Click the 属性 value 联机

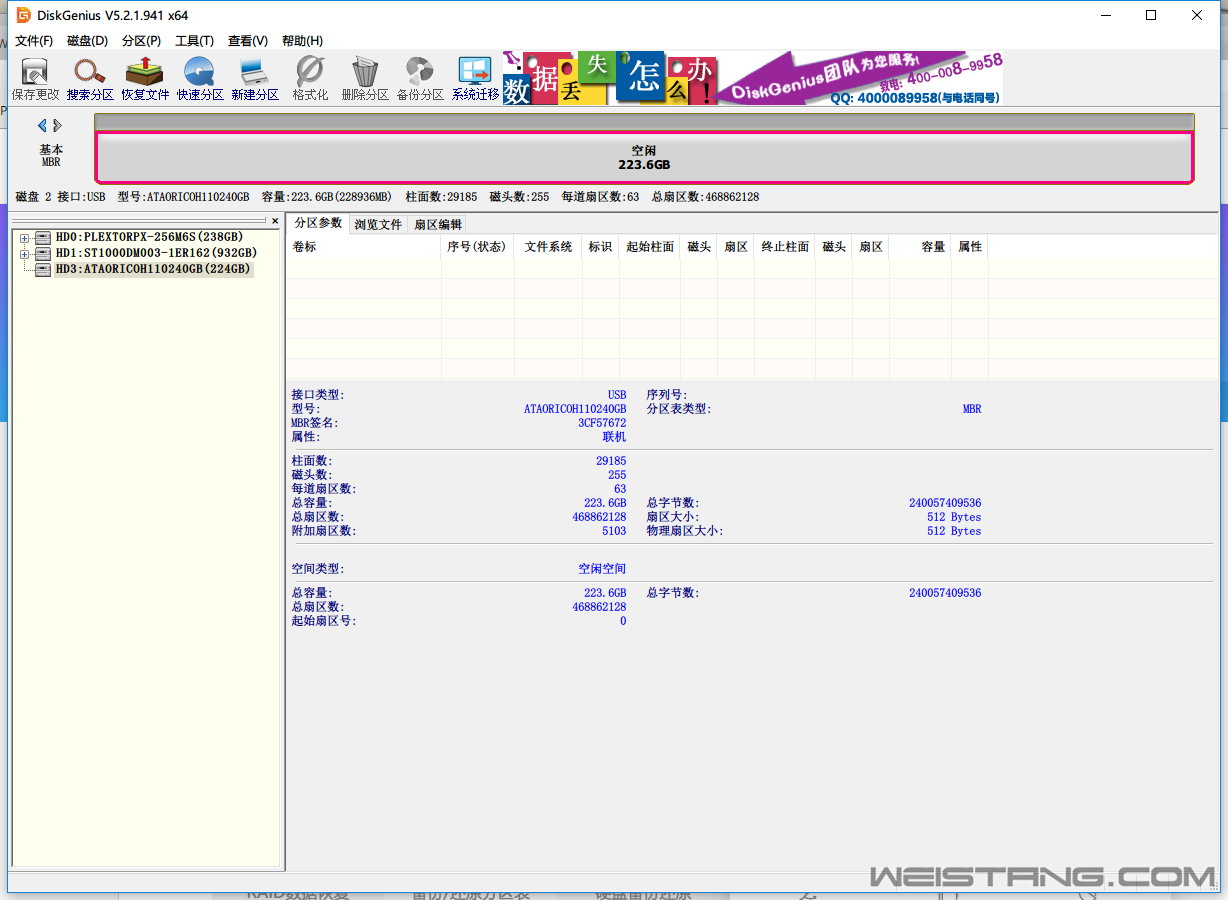614,437
